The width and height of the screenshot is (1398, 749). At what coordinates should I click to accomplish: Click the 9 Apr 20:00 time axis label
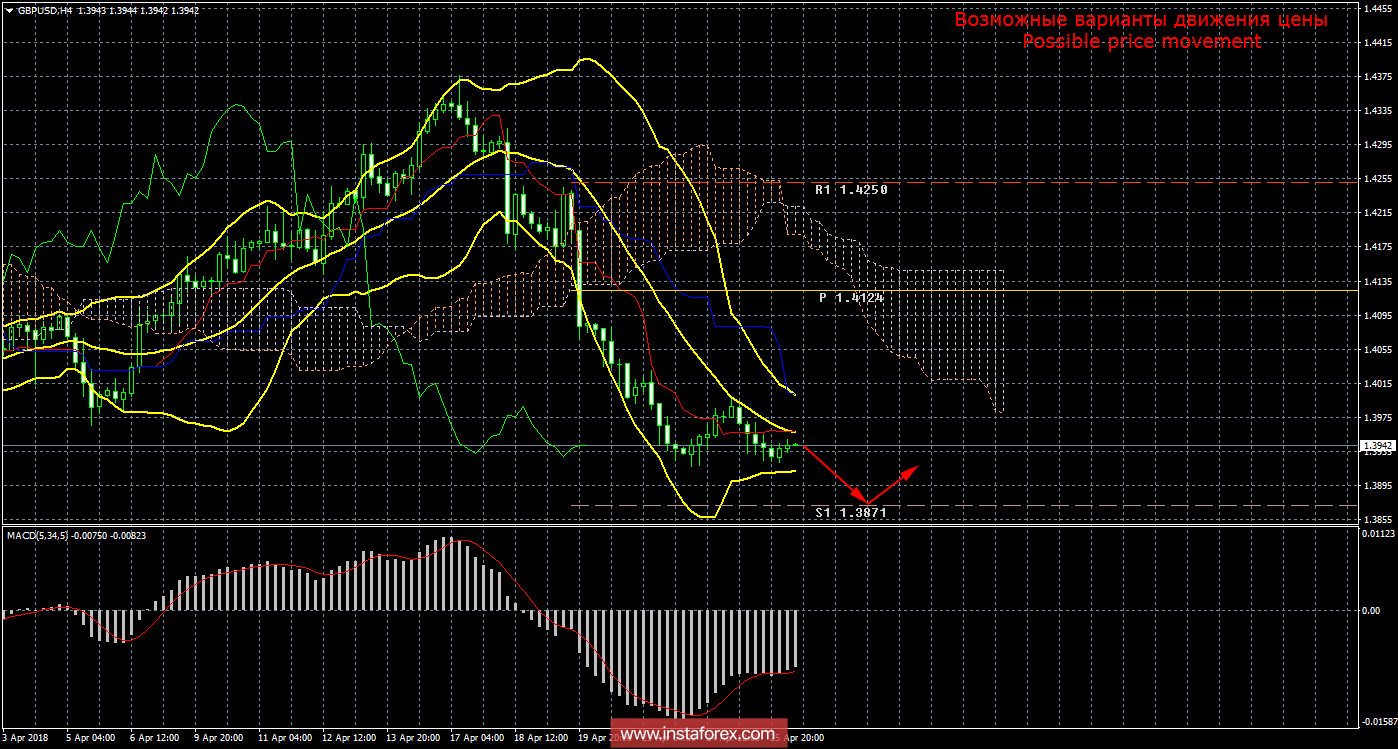pos(219,739)
